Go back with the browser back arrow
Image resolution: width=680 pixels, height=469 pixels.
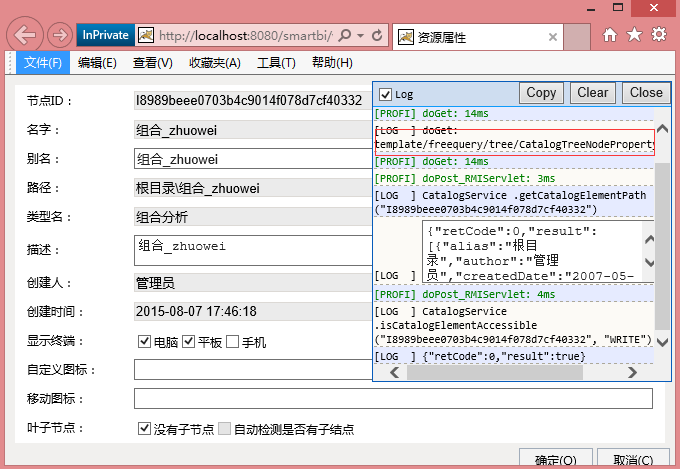tap(25, 35)
